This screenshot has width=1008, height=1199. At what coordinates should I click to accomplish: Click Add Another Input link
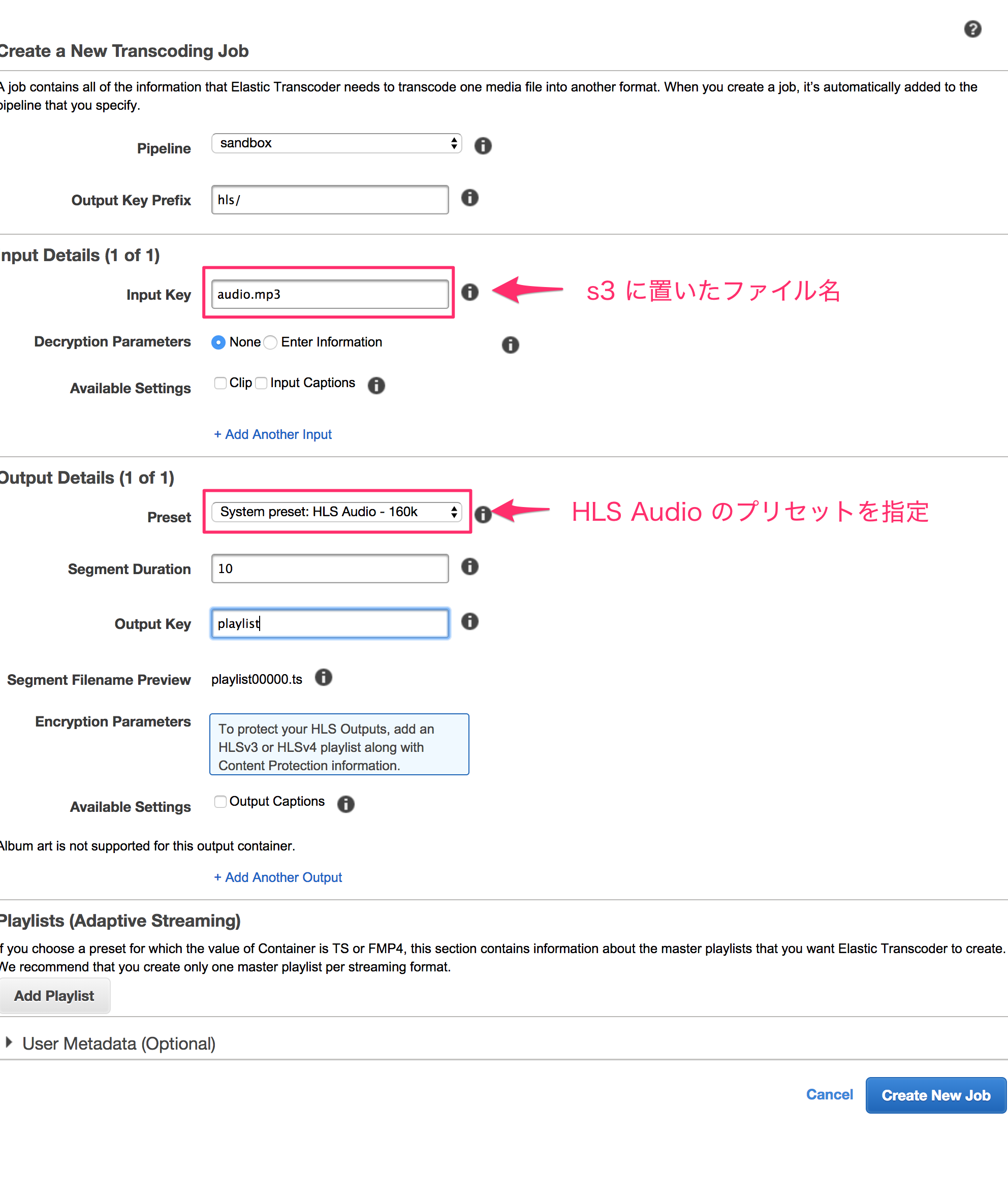coord(272,434)
